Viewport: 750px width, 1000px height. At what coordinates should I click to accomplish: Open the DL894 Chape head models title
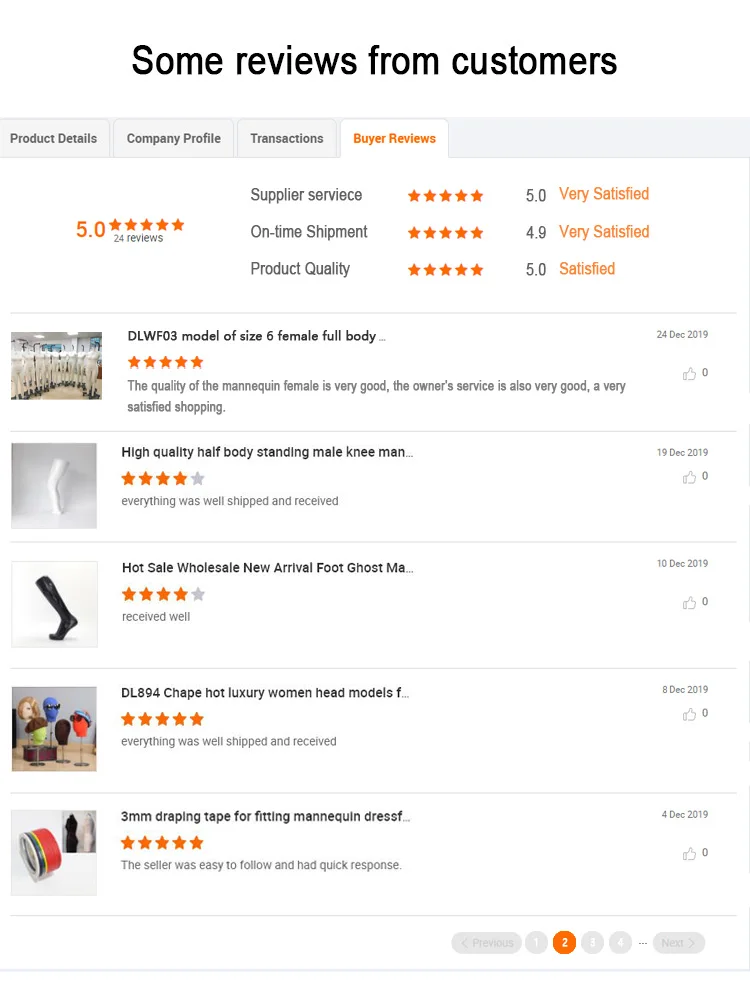[x=265, y=693]
